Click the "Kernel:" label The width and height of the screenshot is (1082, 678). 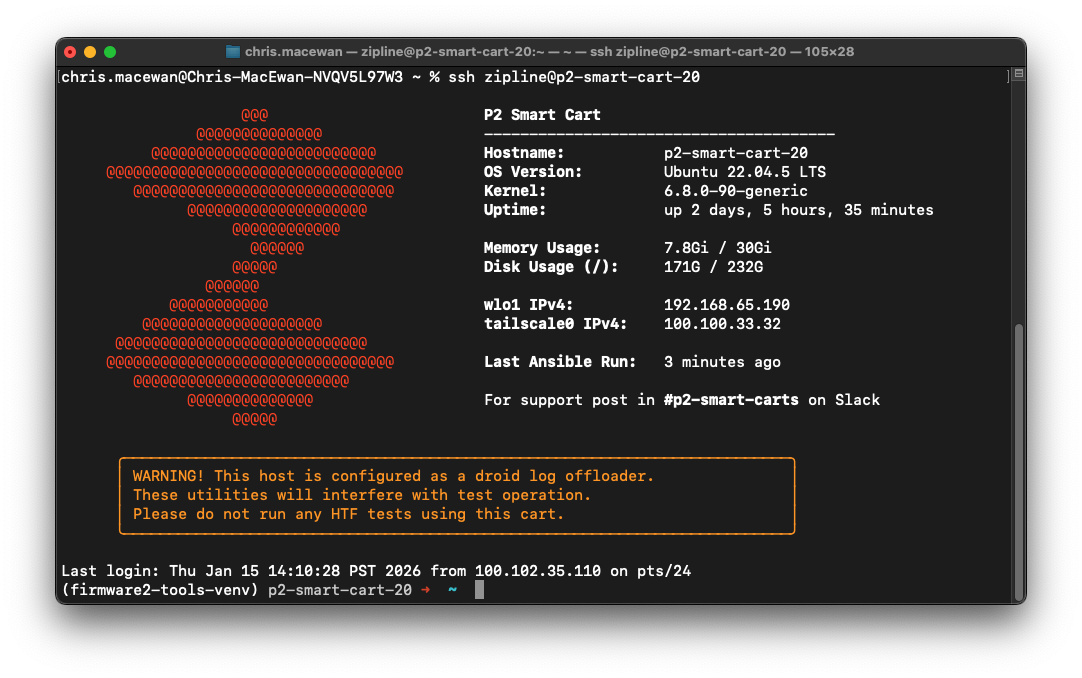[x=515, y=190]
